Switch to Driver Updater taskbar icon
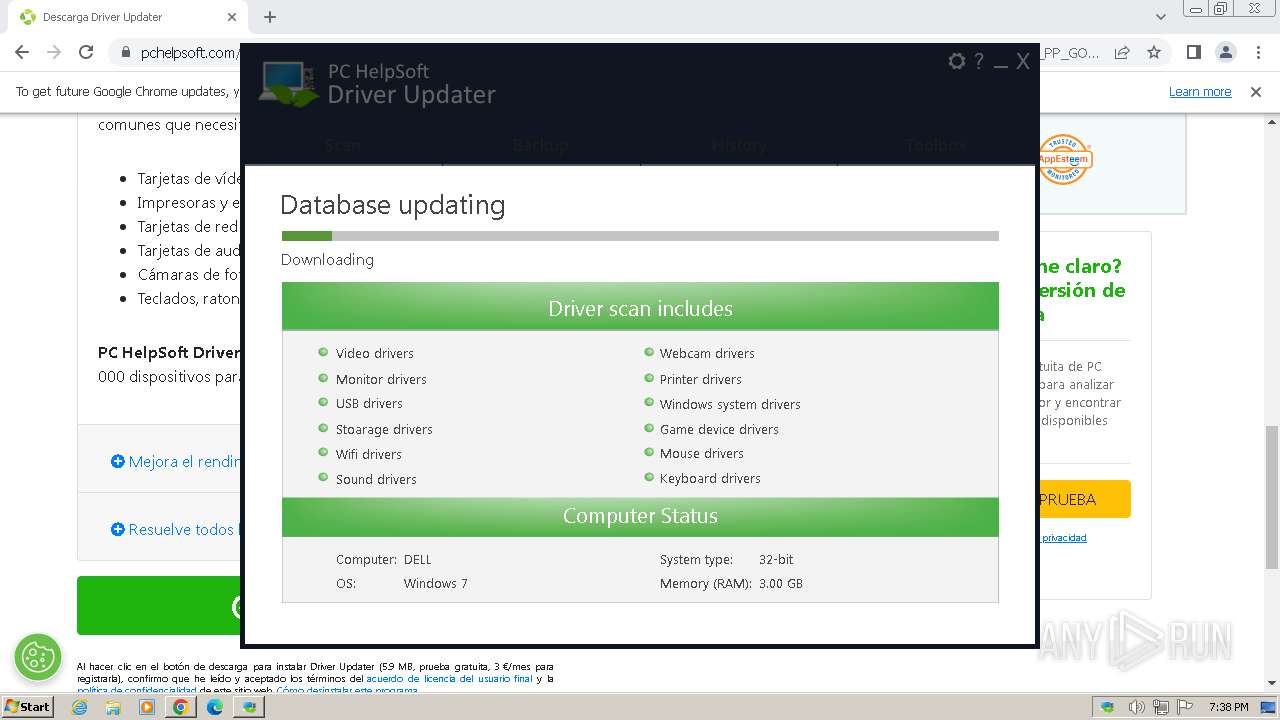The height and width of the screenshot is (720, 1280). [249, 707]
